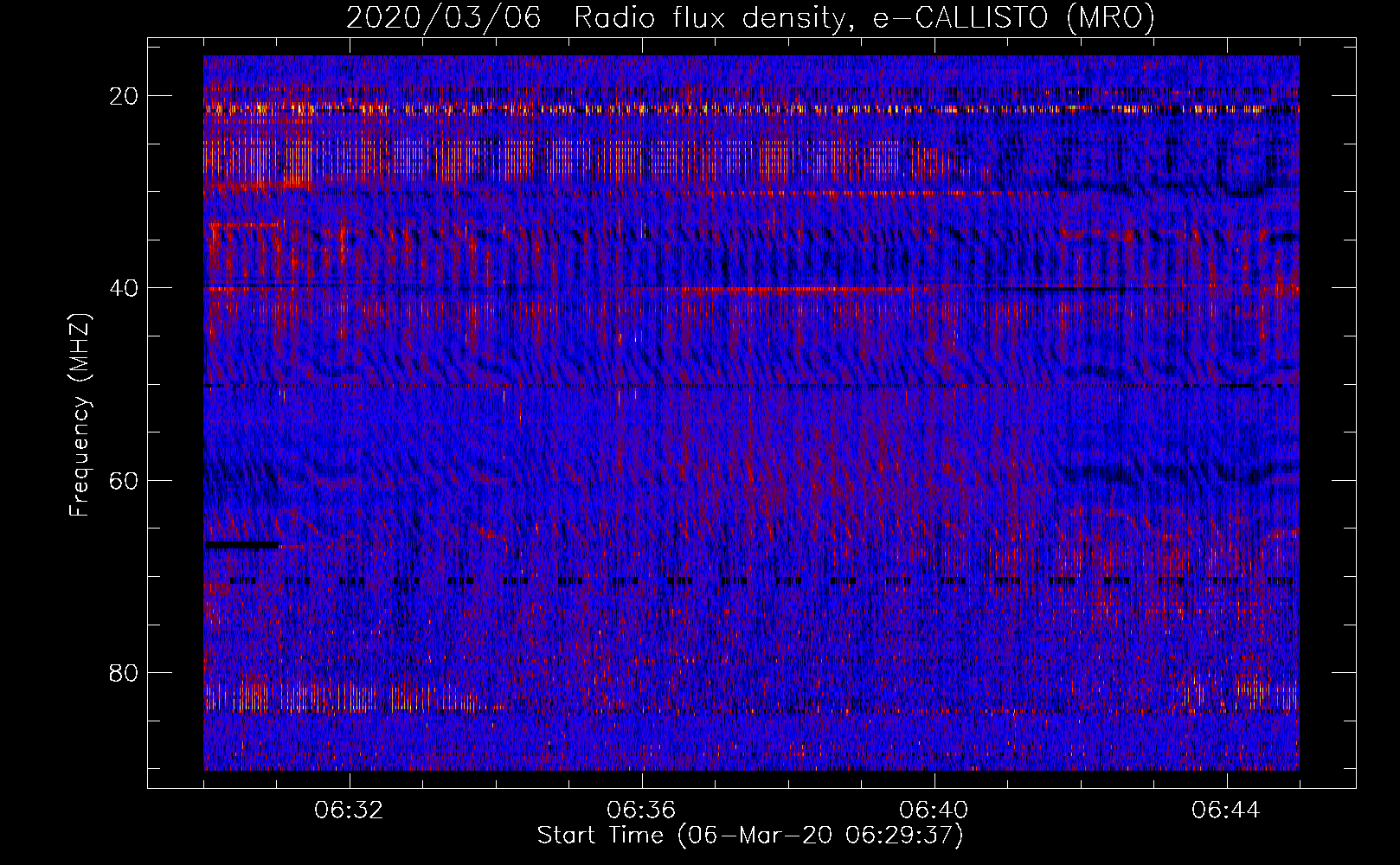This screenshot has width=1400, height=865.
Task: Click the time tick label '06:32'
Action: pos(349,811)
